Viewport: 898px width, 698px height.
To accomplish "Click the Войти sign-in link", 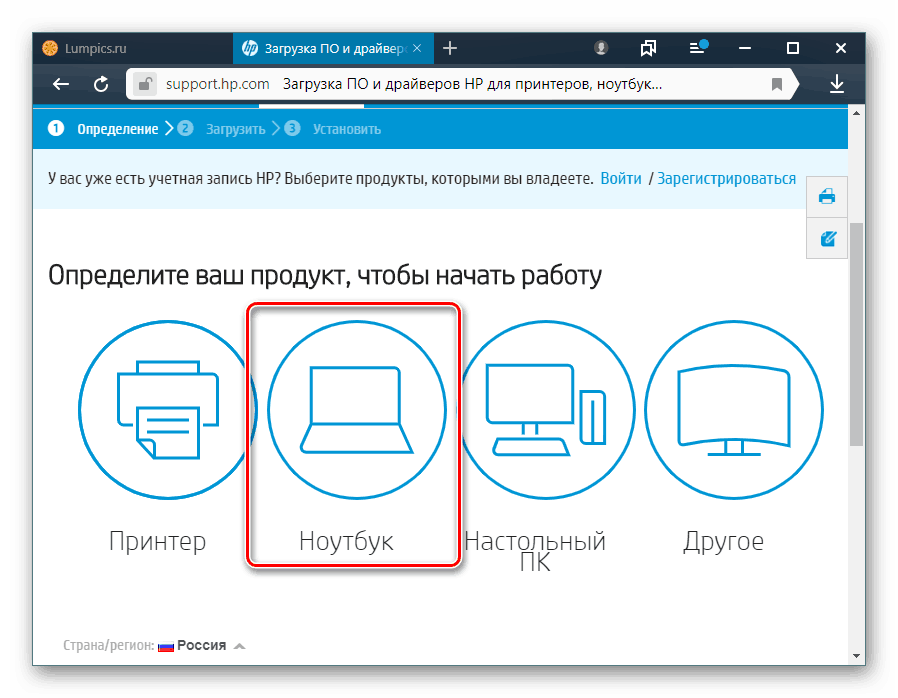I will click(x=620, y=177).
